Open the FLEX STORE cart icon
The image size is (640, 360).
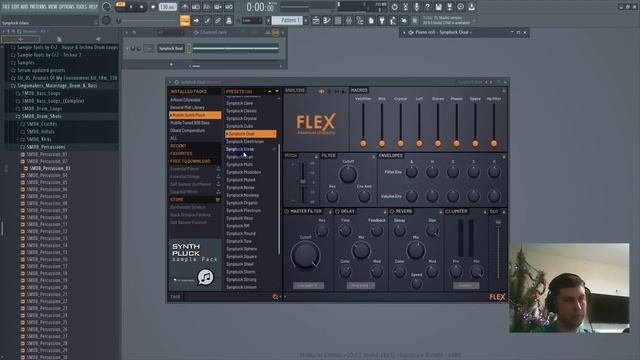(218, 200)
